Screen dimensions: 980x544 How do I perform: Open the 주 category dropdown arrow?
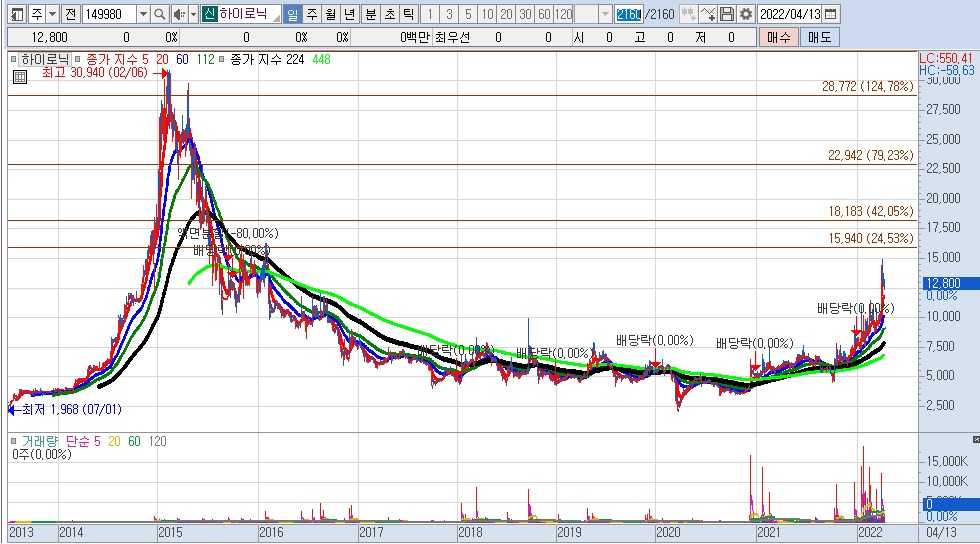click(53, 14)
